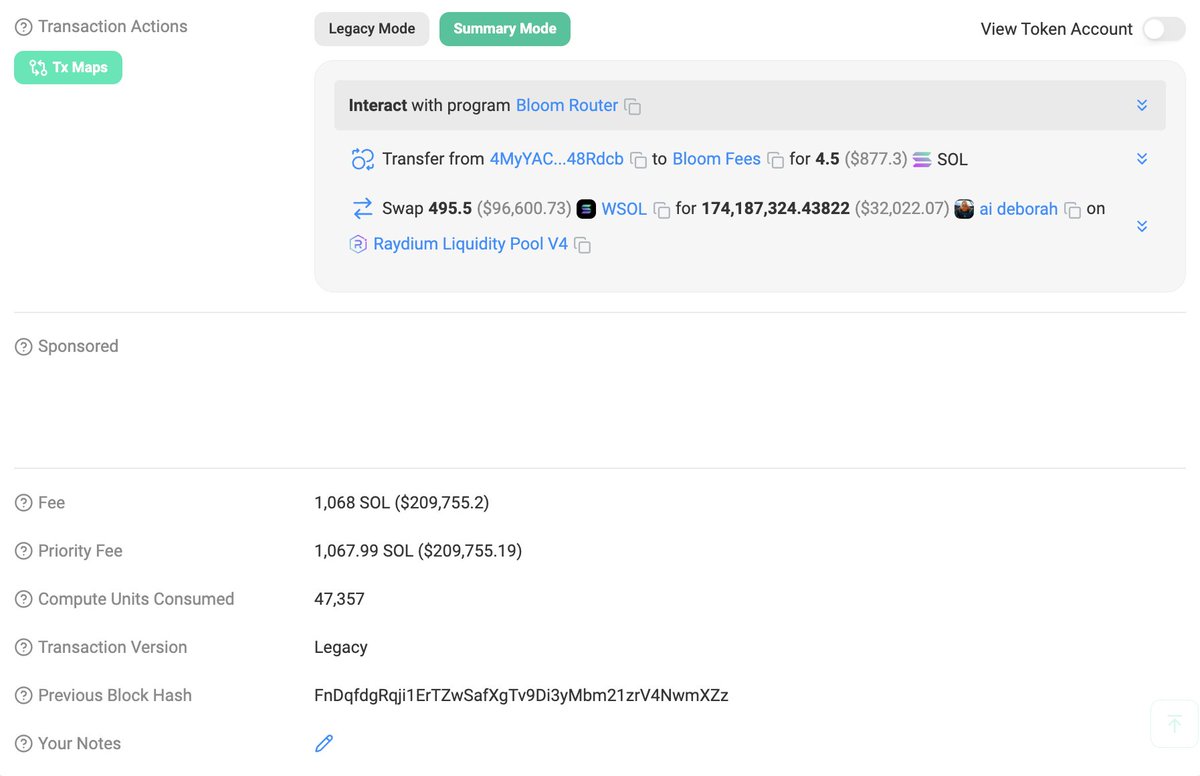This screenshot has width=1200, height=776.
Task: Select the previous block hash FnDqfdgRqji1ErTZw... text
Action: [x=521, y=695]
